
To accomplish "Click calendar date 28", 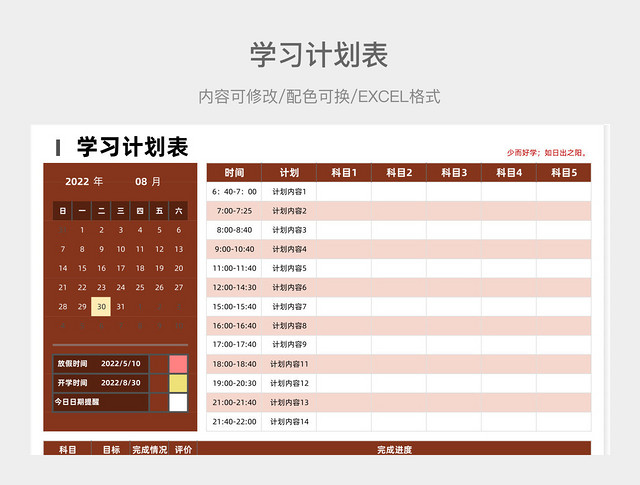I will coord(63,307).
